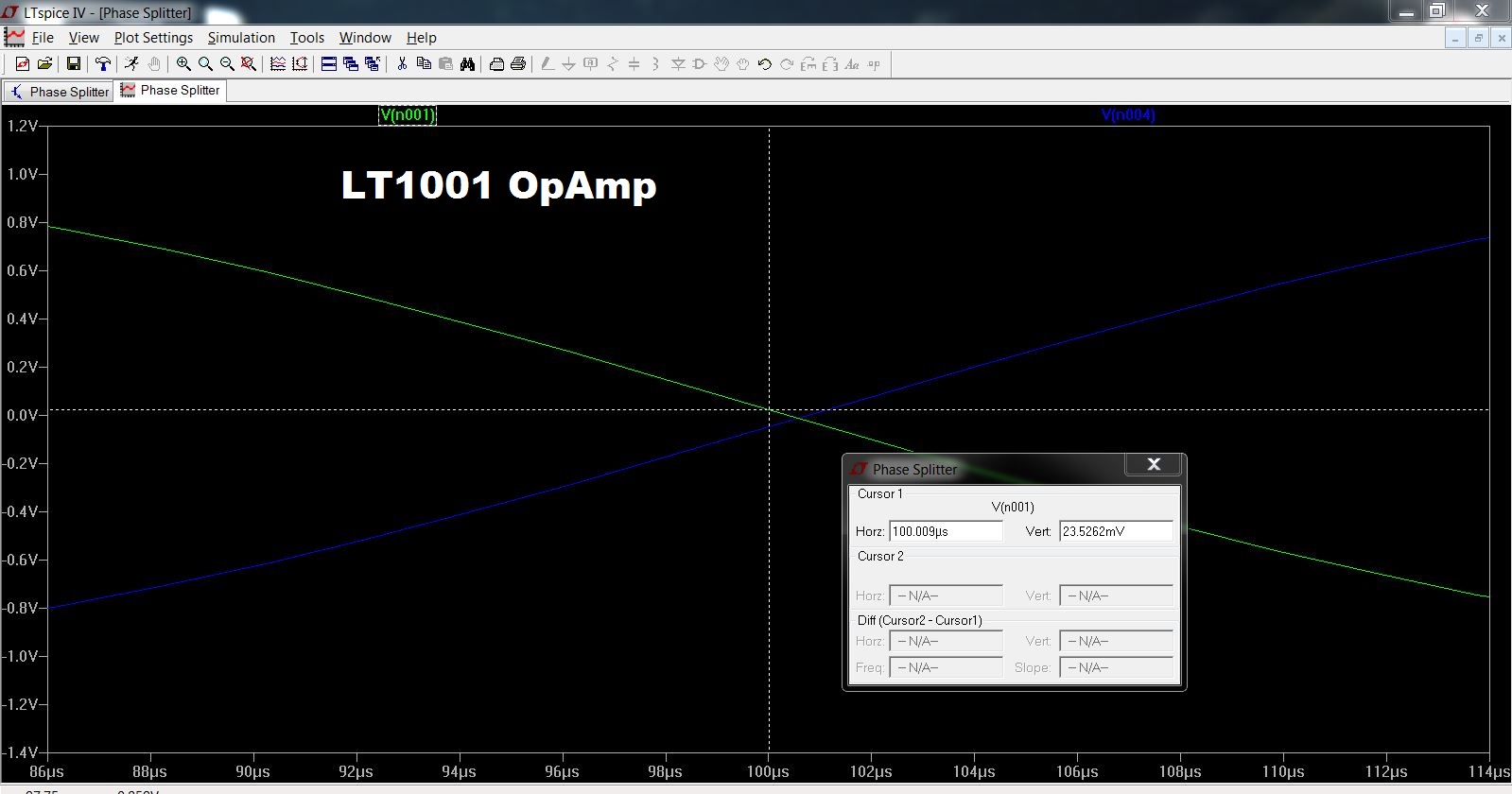1512x794 pixels.
Task: Cascade windows using the cascade icon
Action: coord(351,64)
